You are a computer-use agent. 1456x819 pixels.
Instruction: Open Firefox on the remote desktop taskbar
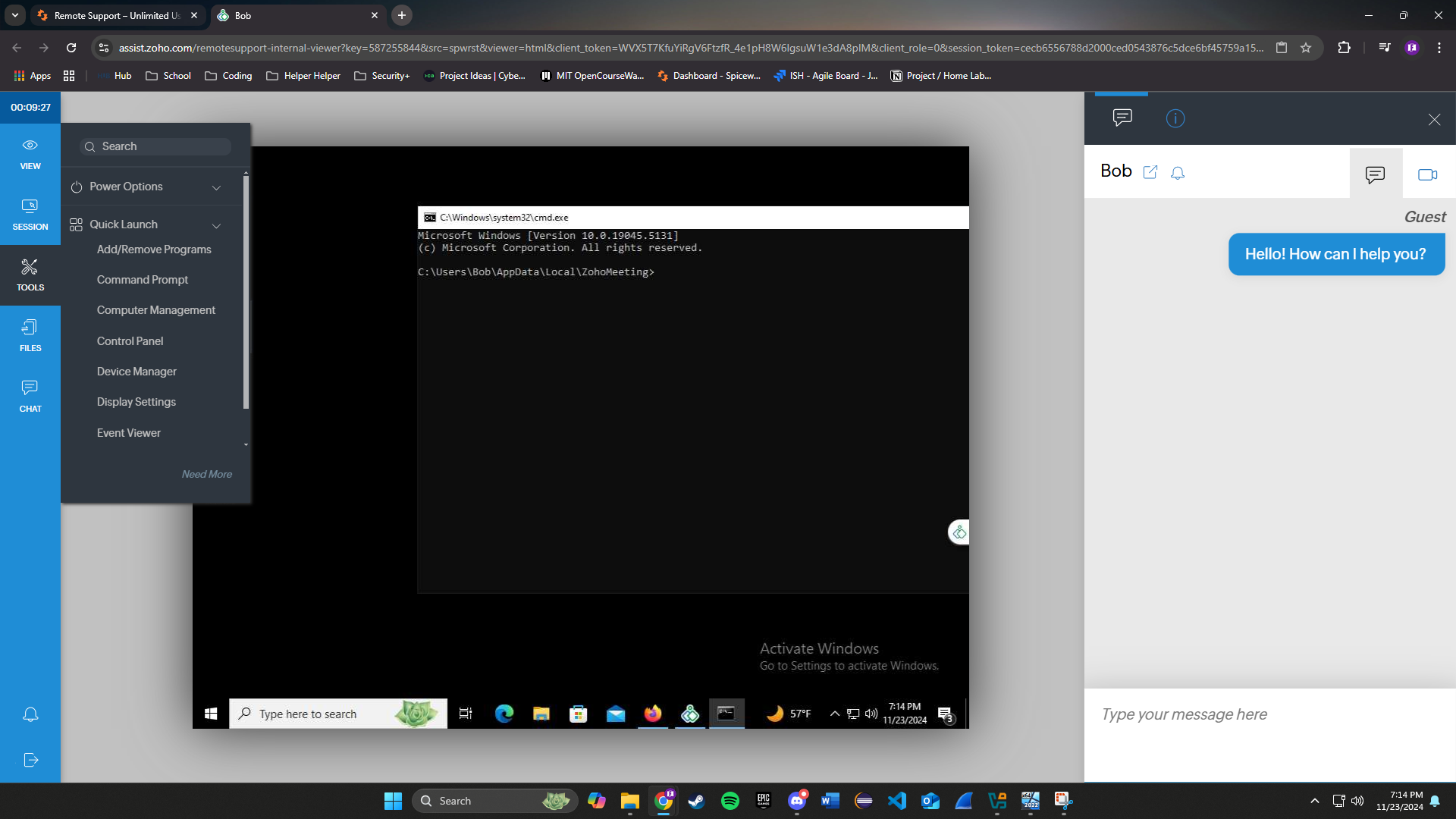[x=653, y=713]
